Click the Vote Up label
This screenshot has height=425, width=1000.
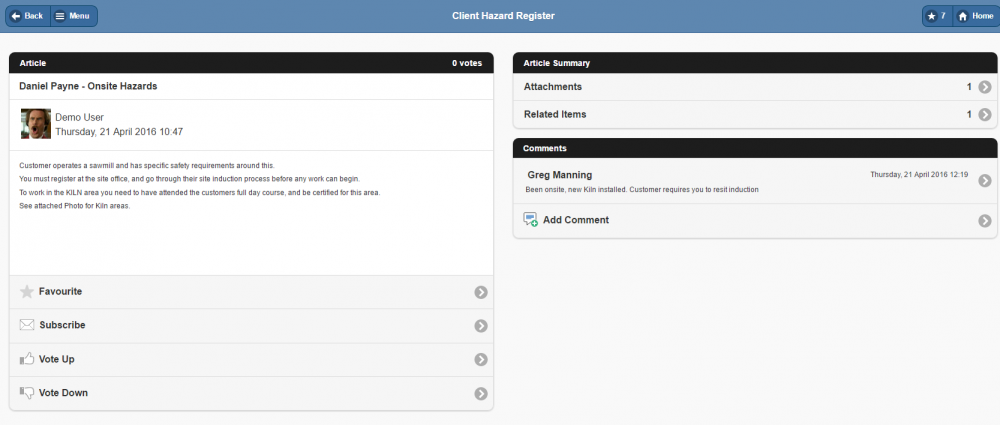(x=57, y=359)
